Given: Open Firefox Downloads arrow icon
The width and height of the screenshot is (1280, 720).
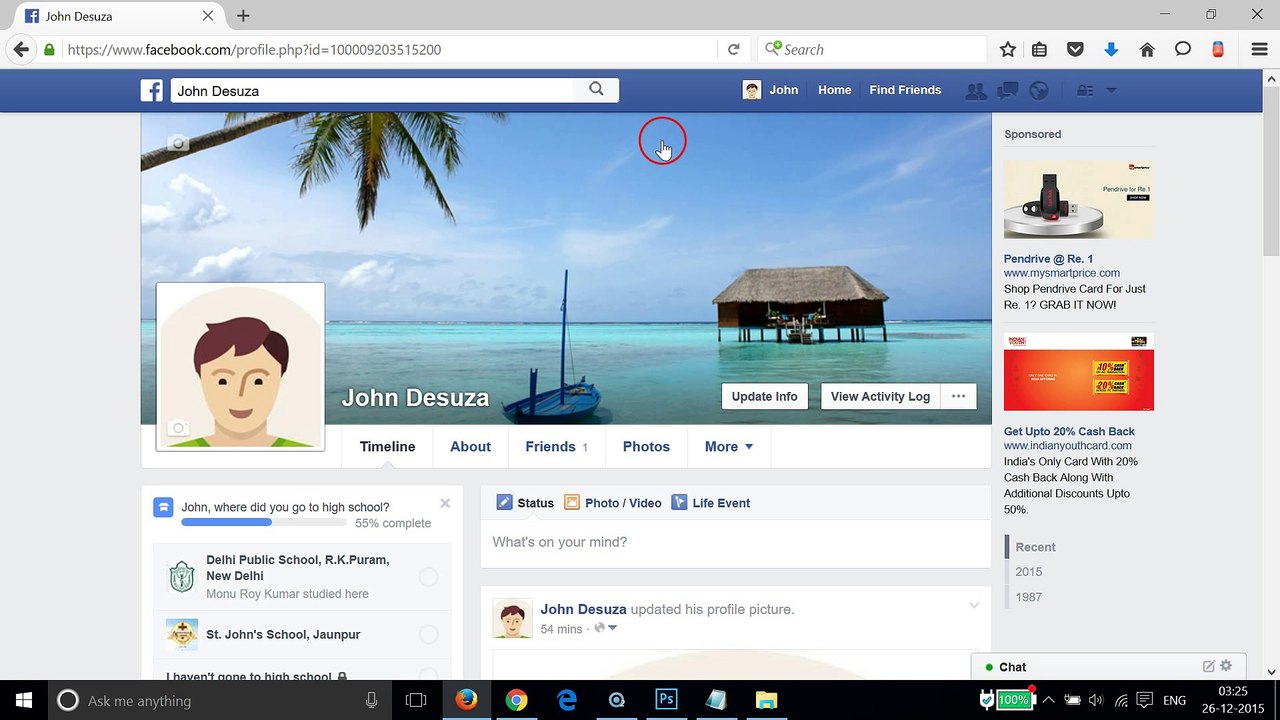Looking at the screenshot, I should tap(1111, 49).
